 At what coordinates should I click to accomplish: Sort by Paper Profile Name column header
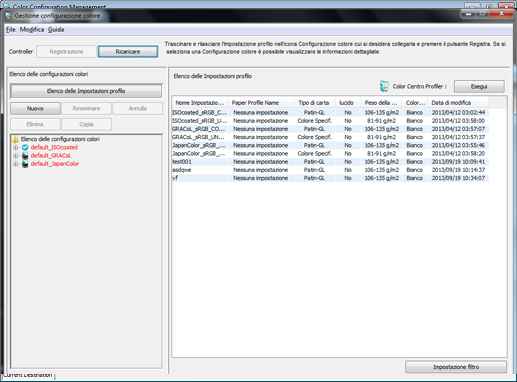(261, 103)
